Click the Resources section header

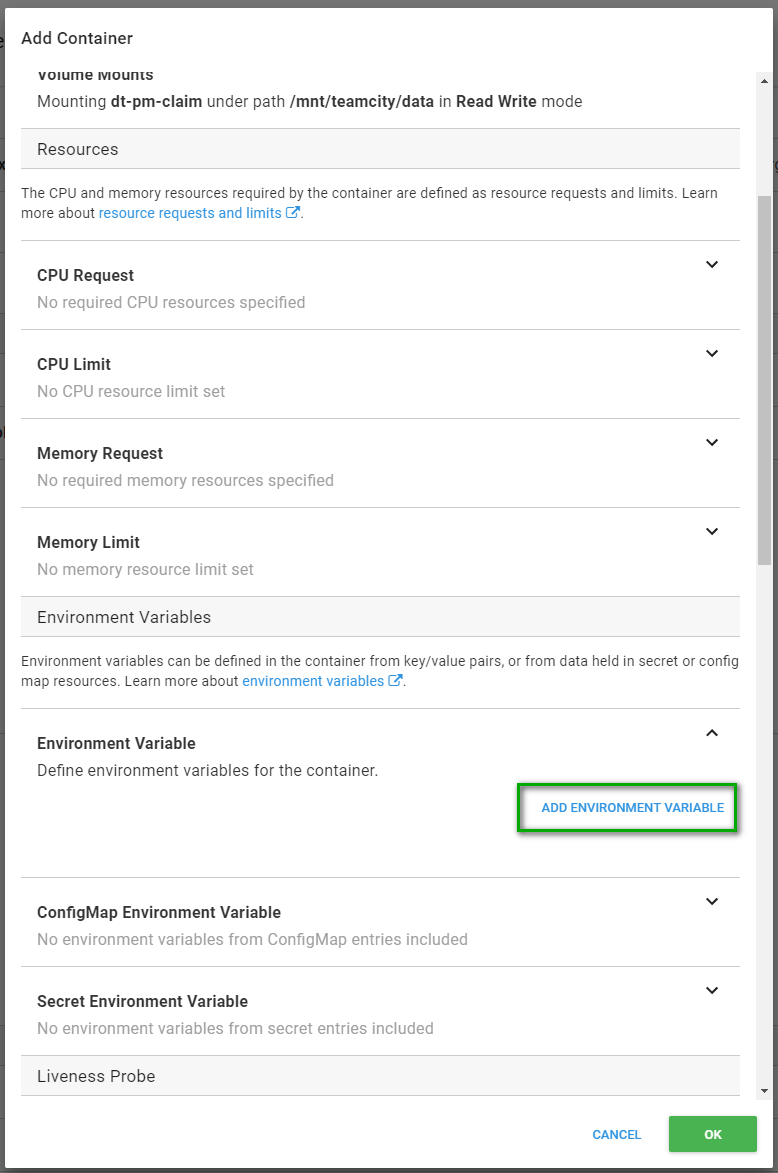click(x=78, y=149)
